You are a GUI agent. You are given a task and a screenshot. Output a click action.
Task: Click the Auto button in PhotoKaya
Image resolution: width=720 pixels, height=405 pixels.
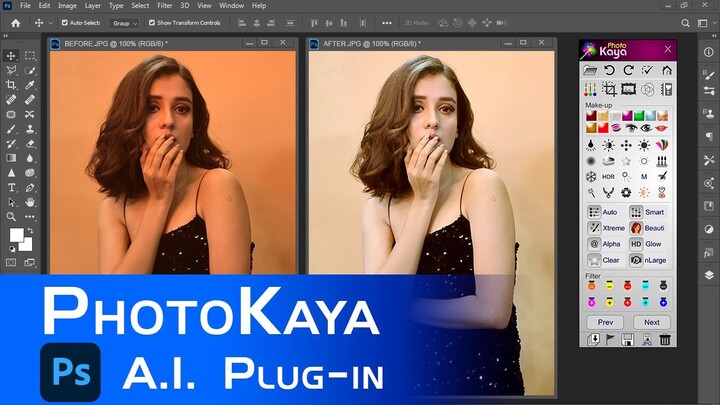click(603, 212)
